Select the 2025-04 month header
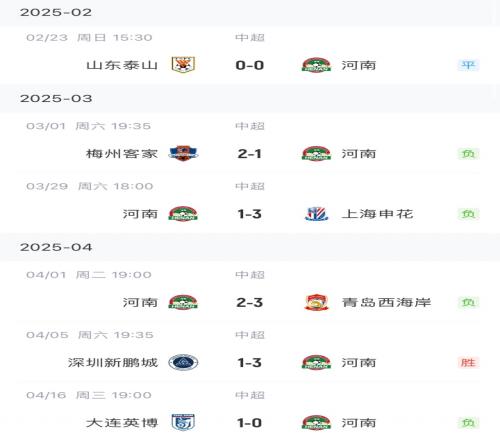500x440 pixels. pos(250,247)
